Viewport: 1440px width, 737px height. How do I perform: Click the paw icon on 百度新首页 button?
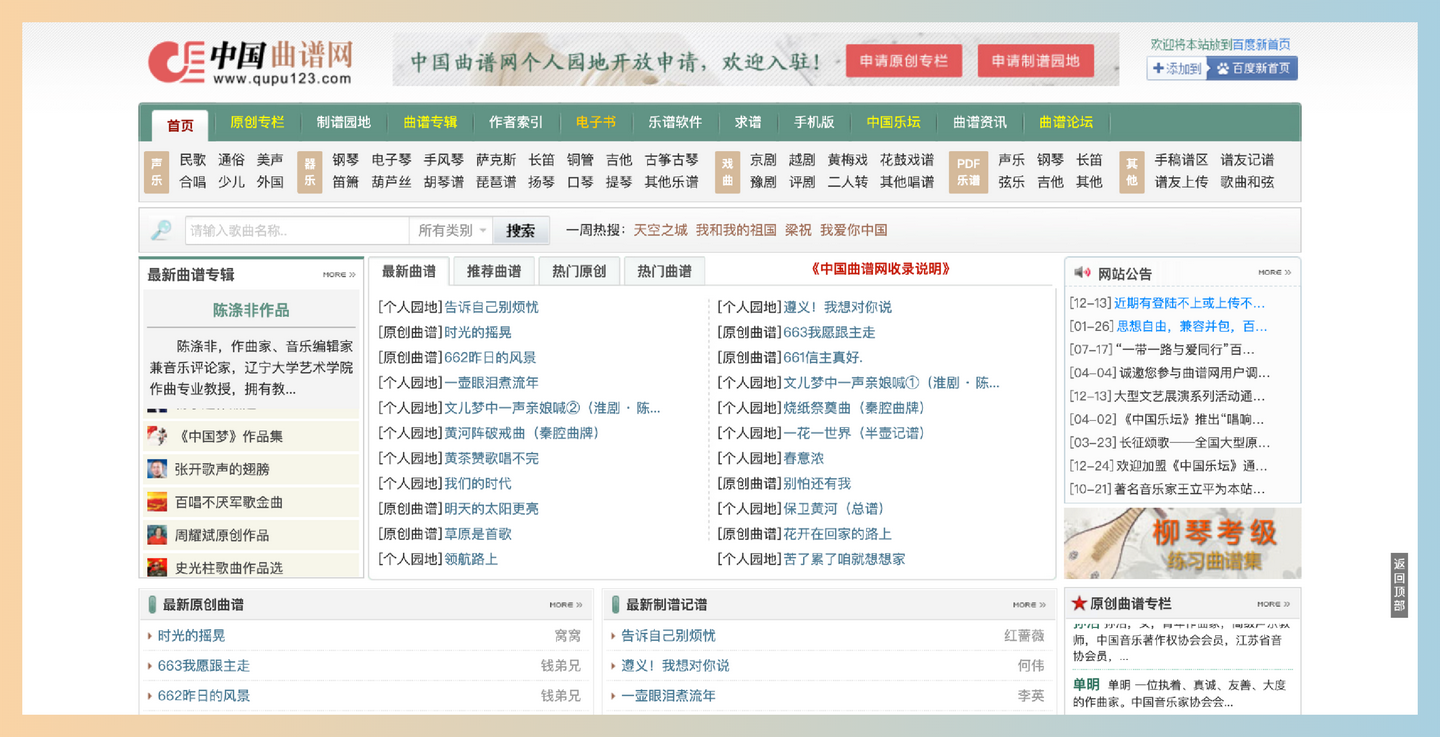click(x=1222, y=67)
